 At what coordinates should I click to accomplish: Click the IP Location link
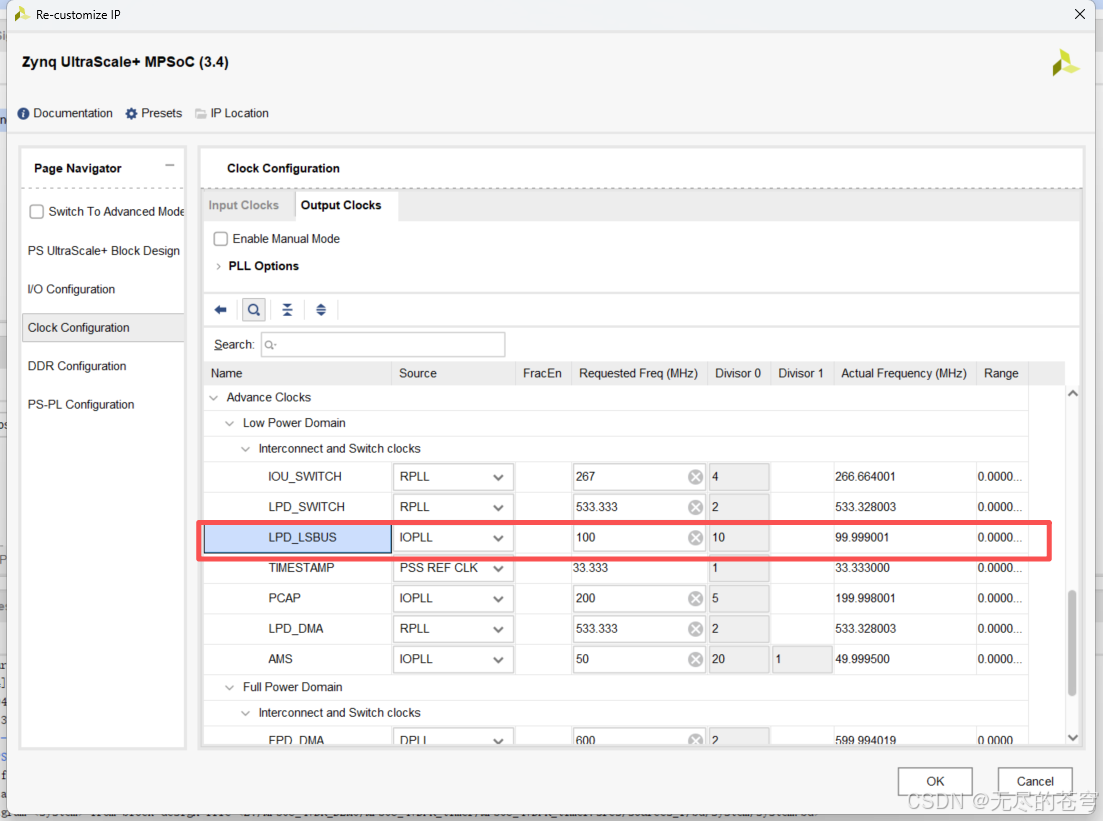(239, 113)
